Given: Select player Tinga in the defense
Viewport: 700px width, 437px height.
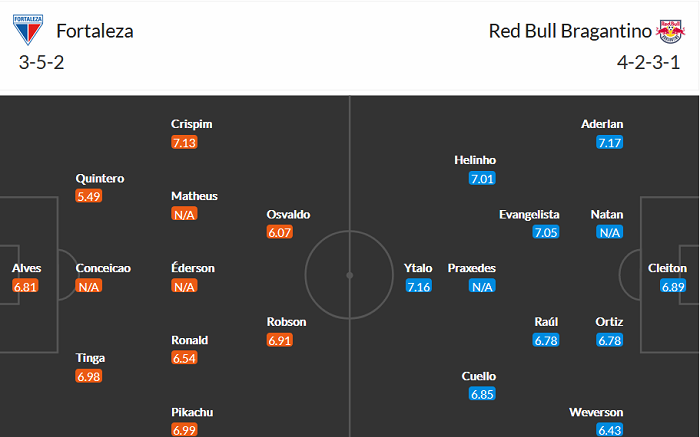Looking at the screenshot, I should pos(91,358).
